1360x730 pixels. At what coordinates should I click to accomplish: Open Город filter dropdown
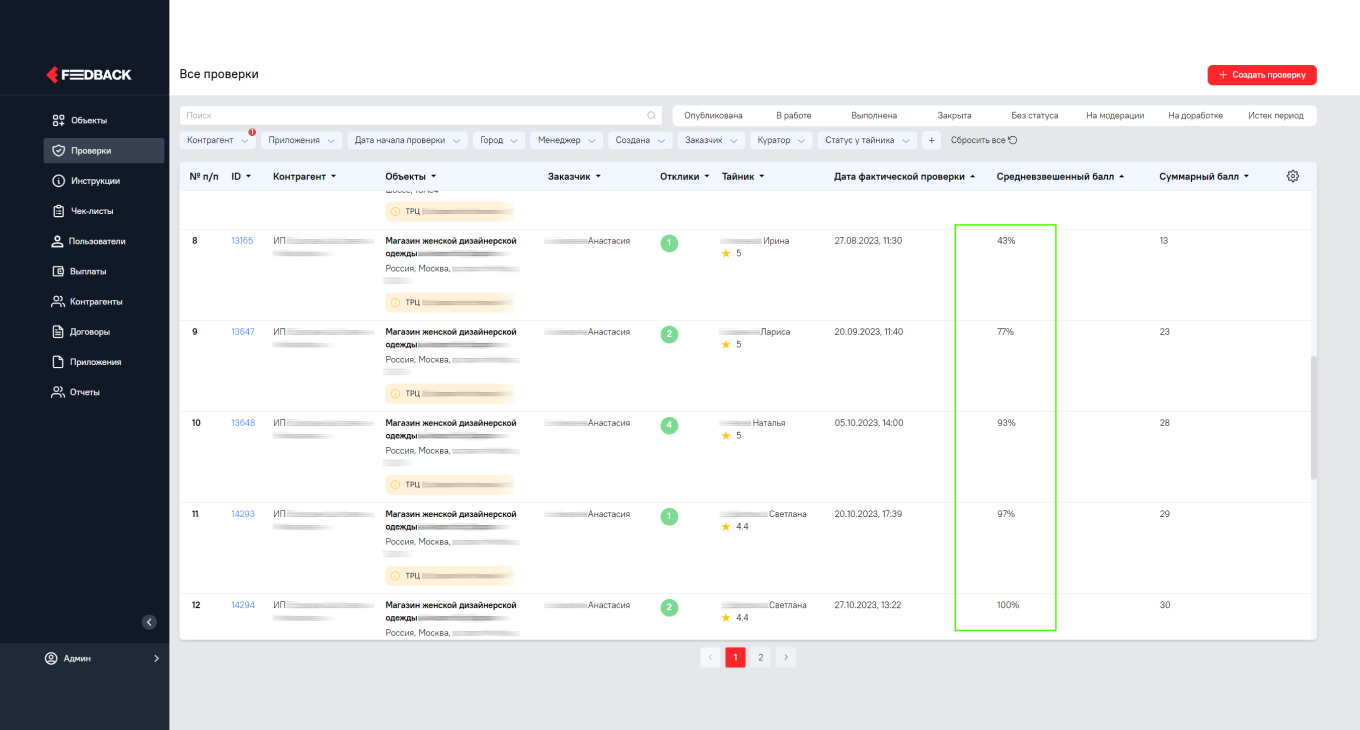[500, 141]
